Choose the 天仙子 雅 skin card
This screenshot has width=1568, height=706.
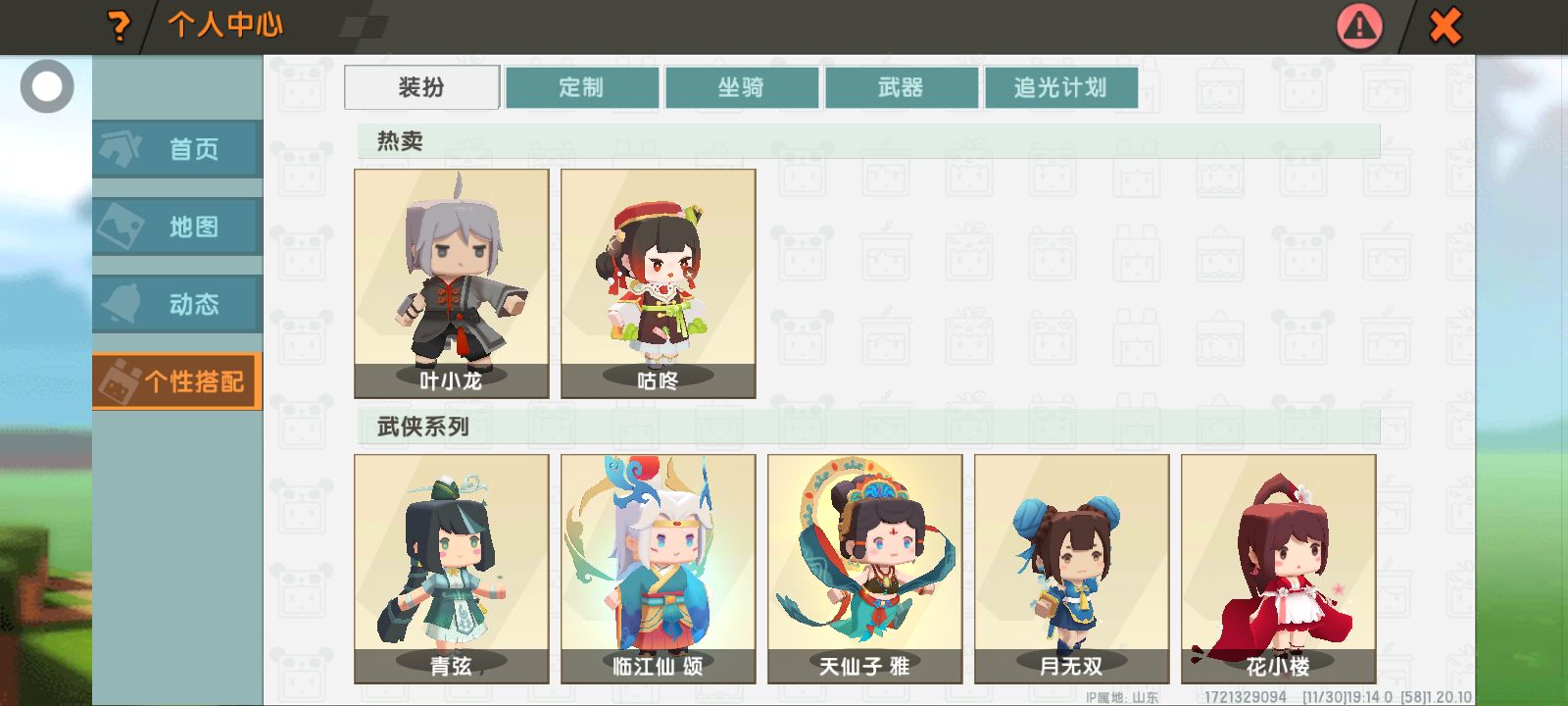(865, 569)
